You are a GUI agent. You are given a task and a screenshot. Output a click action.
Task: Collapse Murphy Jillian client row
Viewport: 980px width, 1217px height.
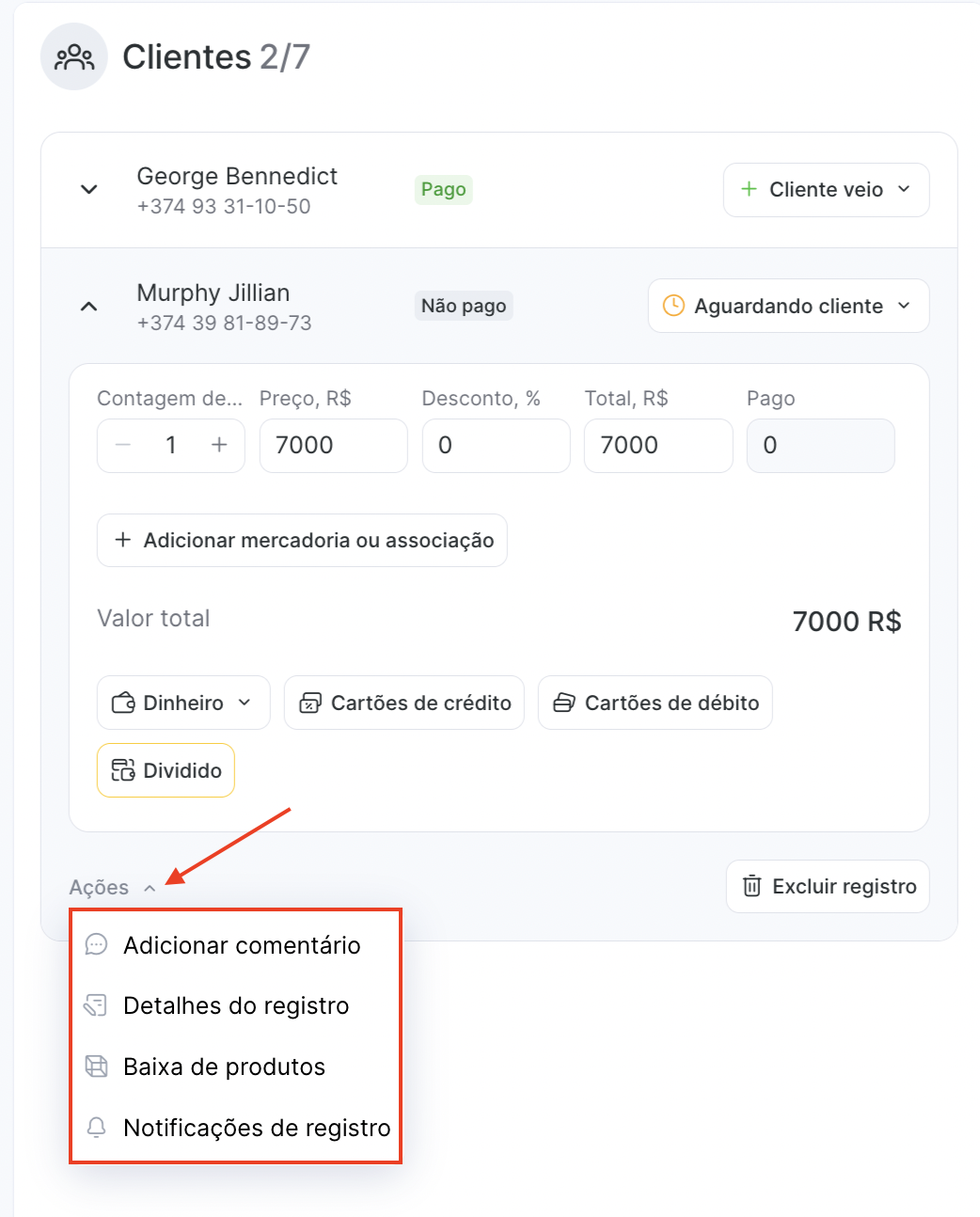pos(89,306)
